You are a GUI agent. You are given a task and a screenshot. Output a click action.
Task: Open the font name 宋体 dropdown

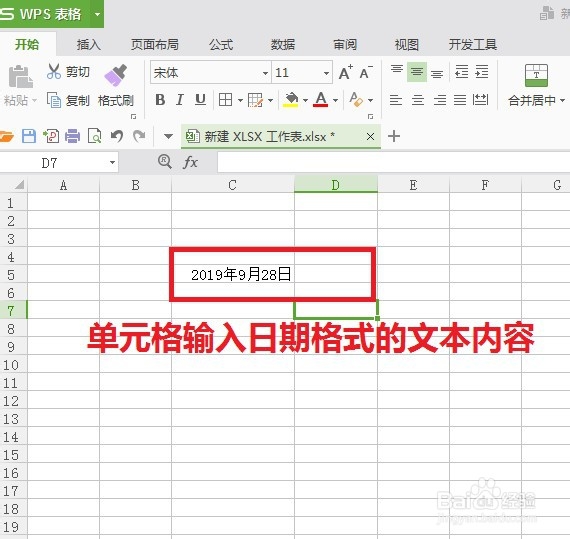coord(265,73)
